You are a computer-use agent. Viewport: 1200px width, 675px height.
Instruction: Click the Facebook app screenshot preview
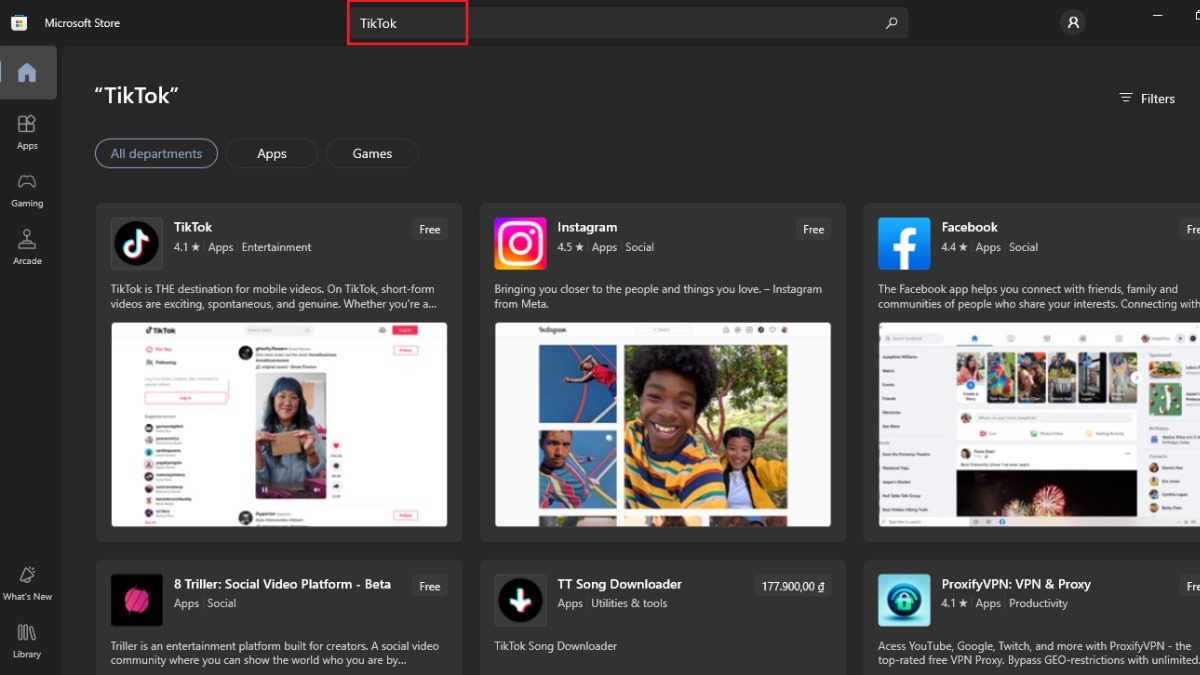coord(1039,424)
